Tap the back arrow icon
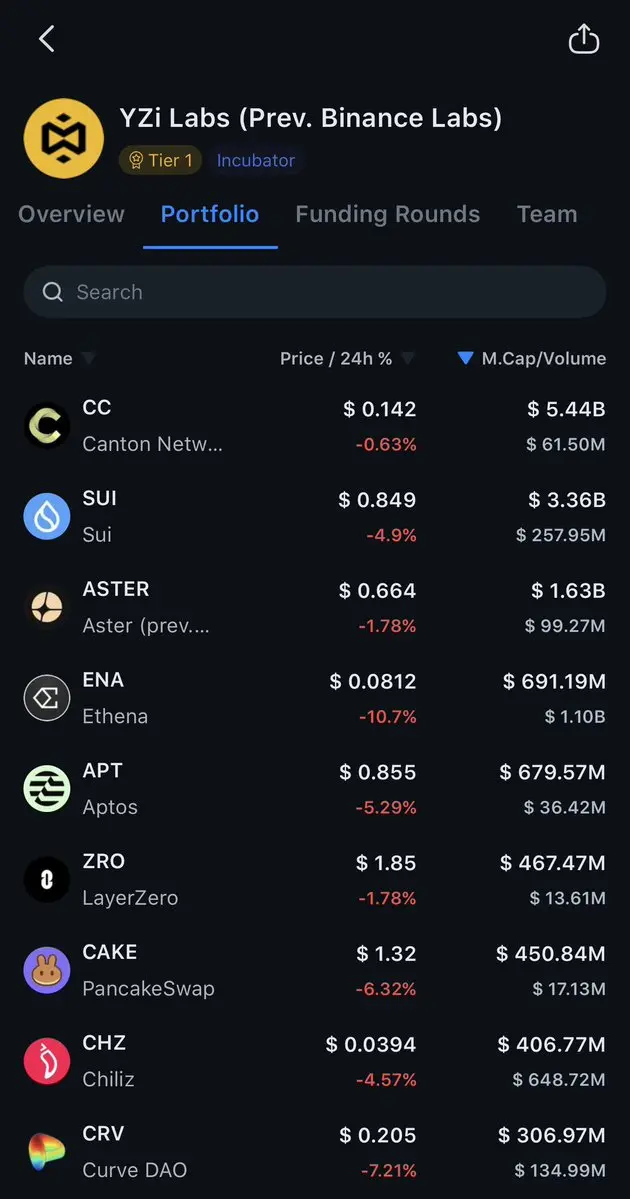Viewport: 630px width, 1199px height. (46, 39)
